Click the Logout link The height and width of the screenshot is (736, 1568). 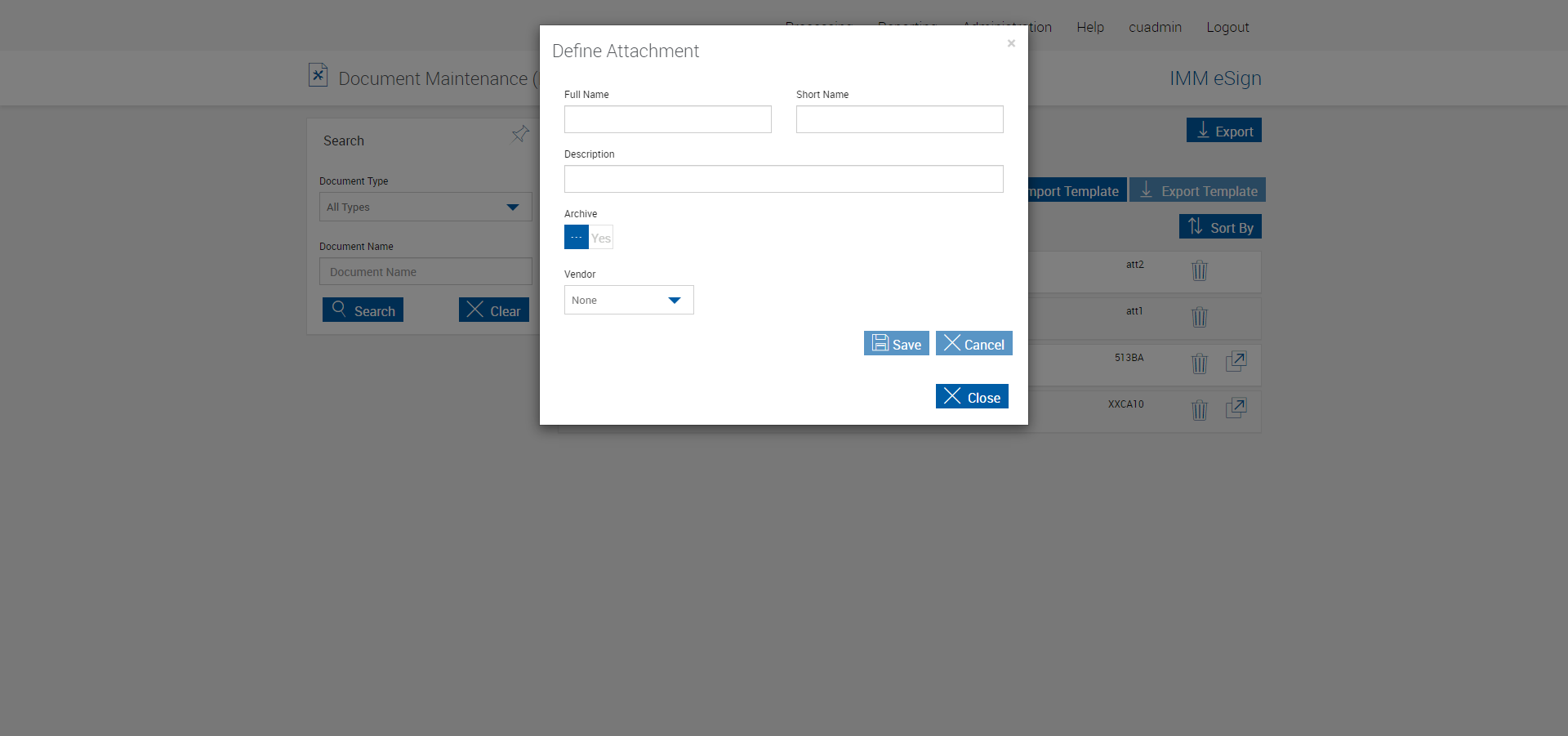[x=1227, y=27]
